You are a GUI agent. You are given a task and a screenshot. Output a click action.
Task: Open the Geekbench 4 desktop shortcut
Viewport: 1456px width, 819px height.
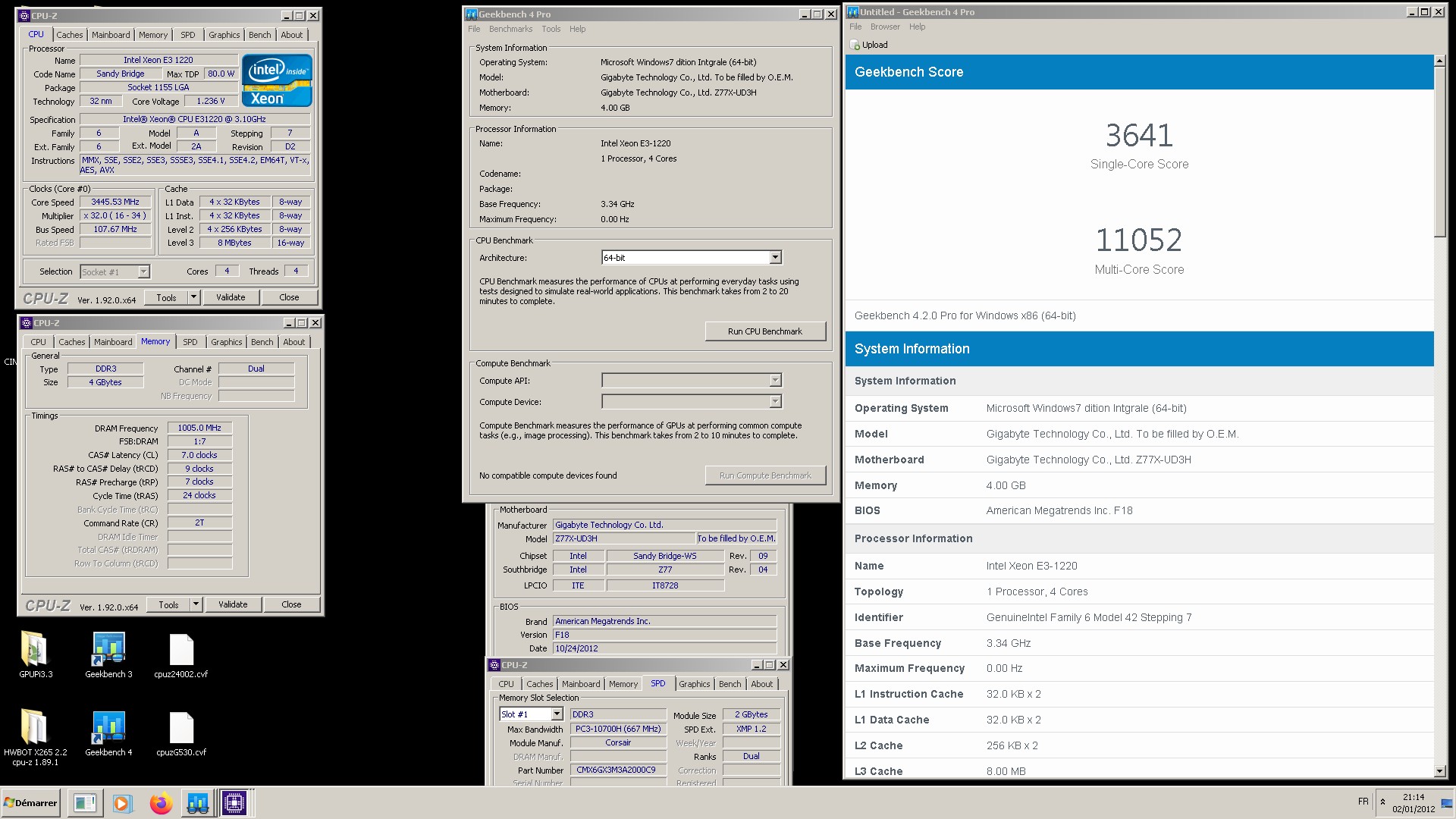pos(108,727)
